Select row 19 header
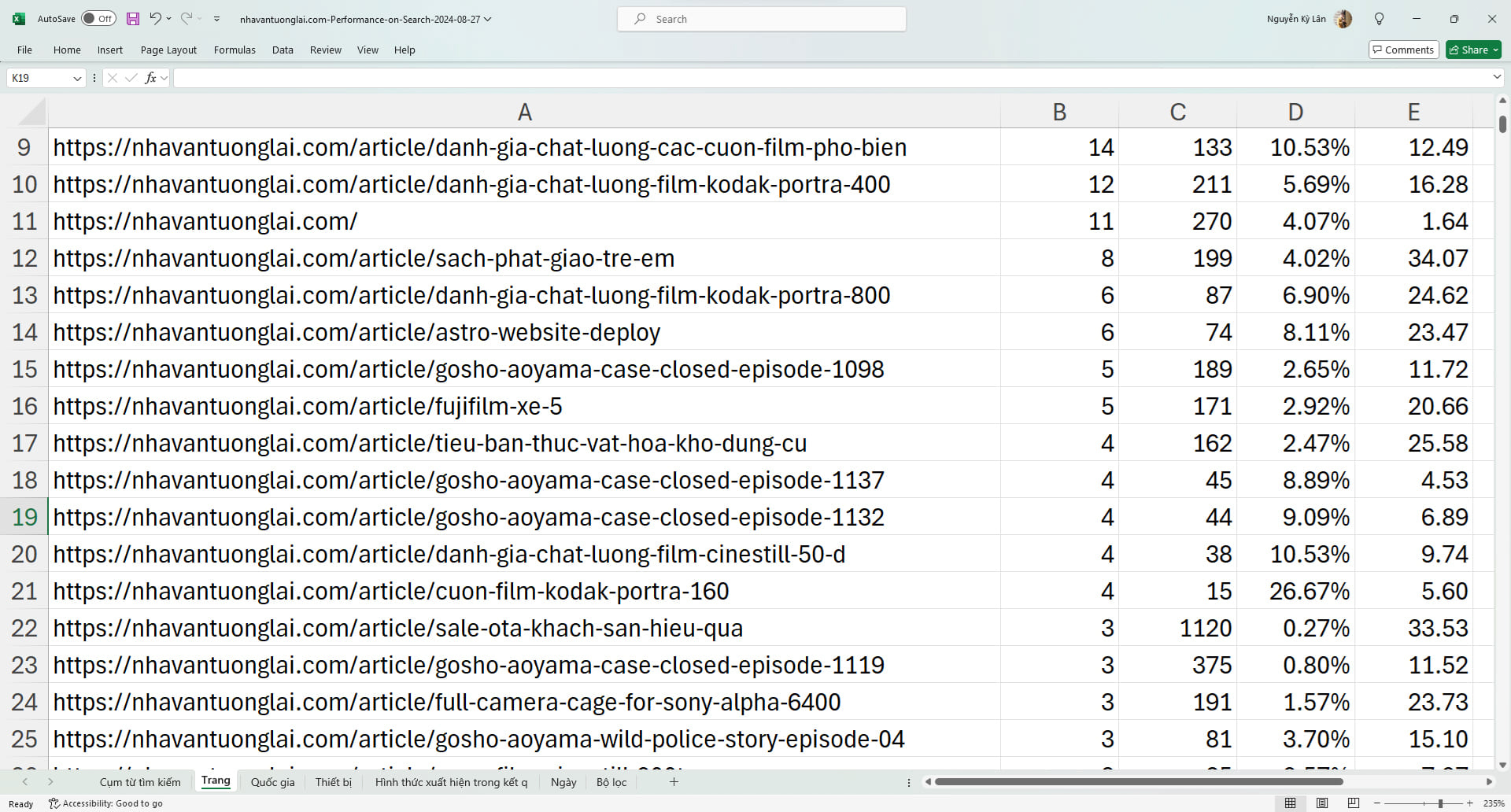This screenshot has height=812, width=1511. point(24,517)
